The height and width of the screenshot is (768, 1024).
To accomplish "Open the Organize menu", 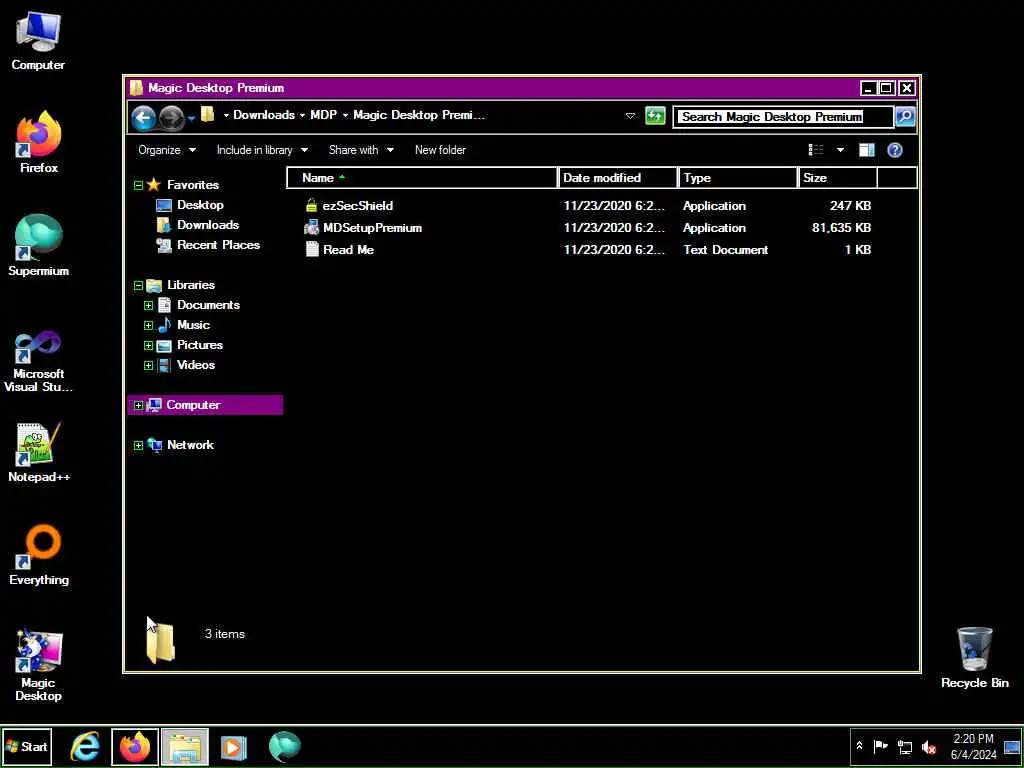I will [167, 150].
